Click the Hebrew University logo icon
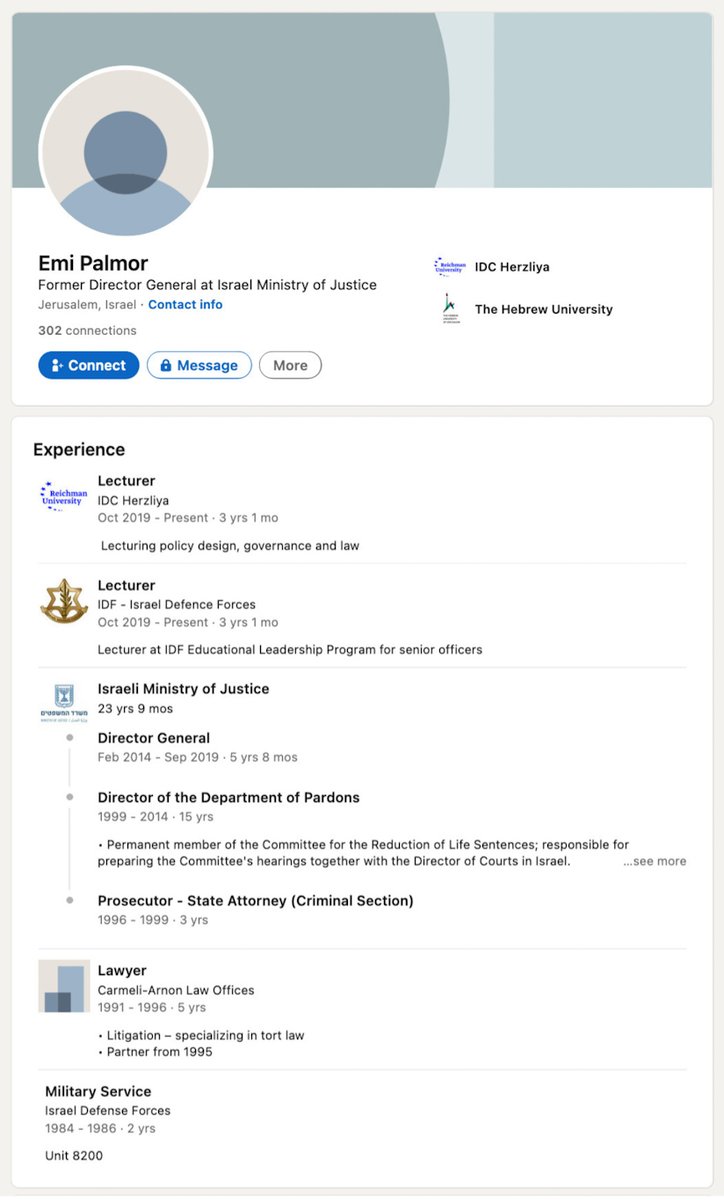 tap(449, 308)
